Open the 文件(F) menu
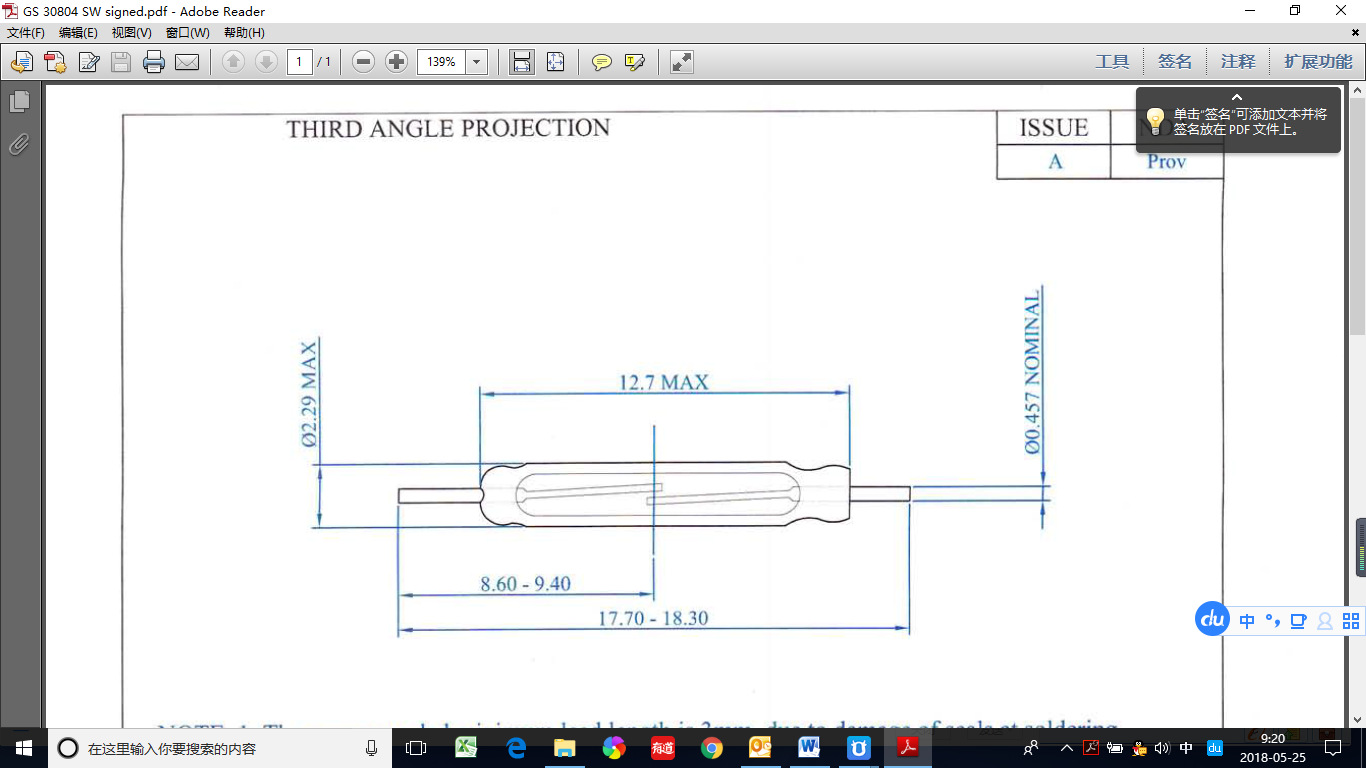 coord(26,33)
